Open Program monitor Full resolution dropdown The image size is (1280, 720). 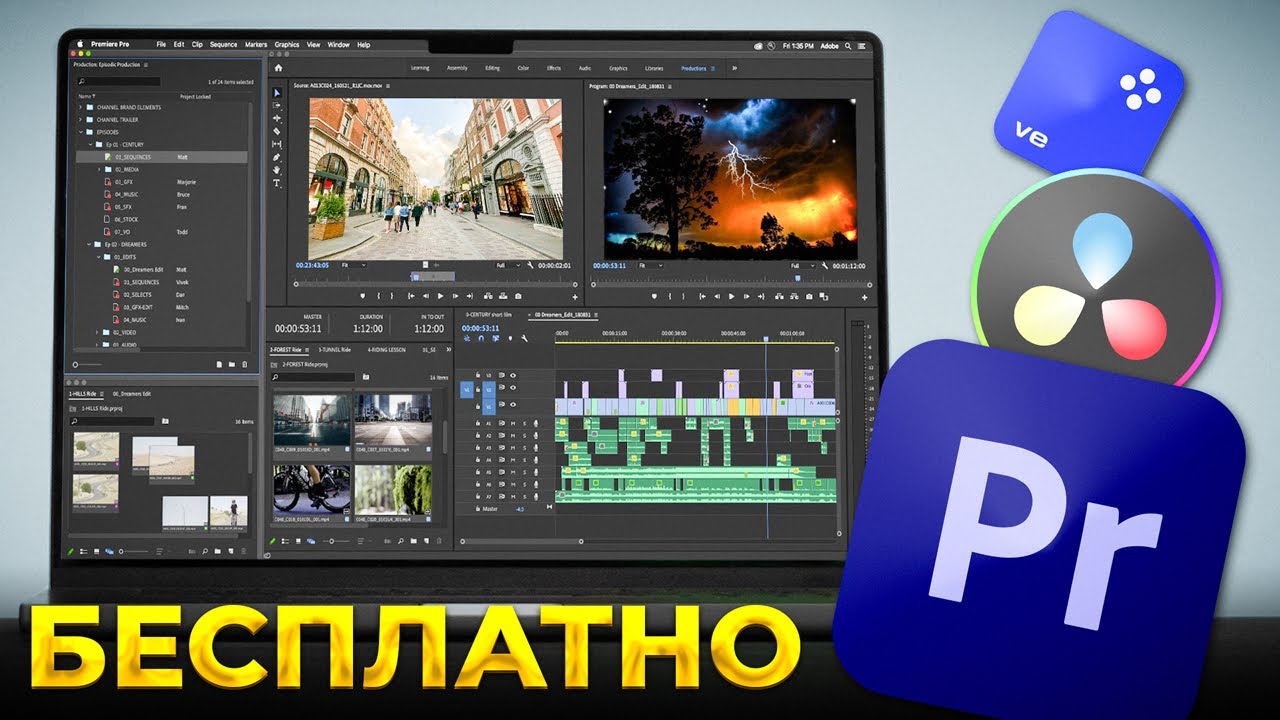pos(801,266)
